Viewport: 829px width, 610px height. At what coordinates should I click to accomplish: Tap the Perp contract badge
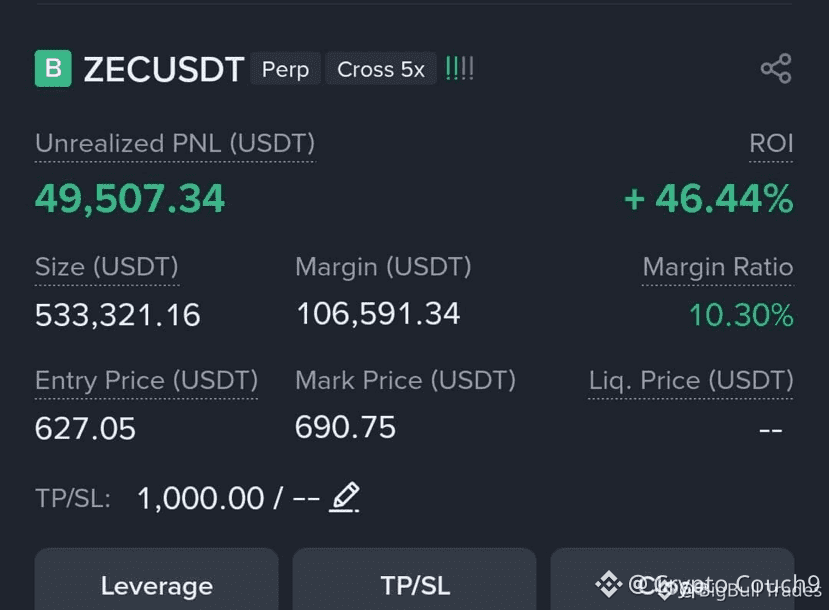click(x=285, y=69)
